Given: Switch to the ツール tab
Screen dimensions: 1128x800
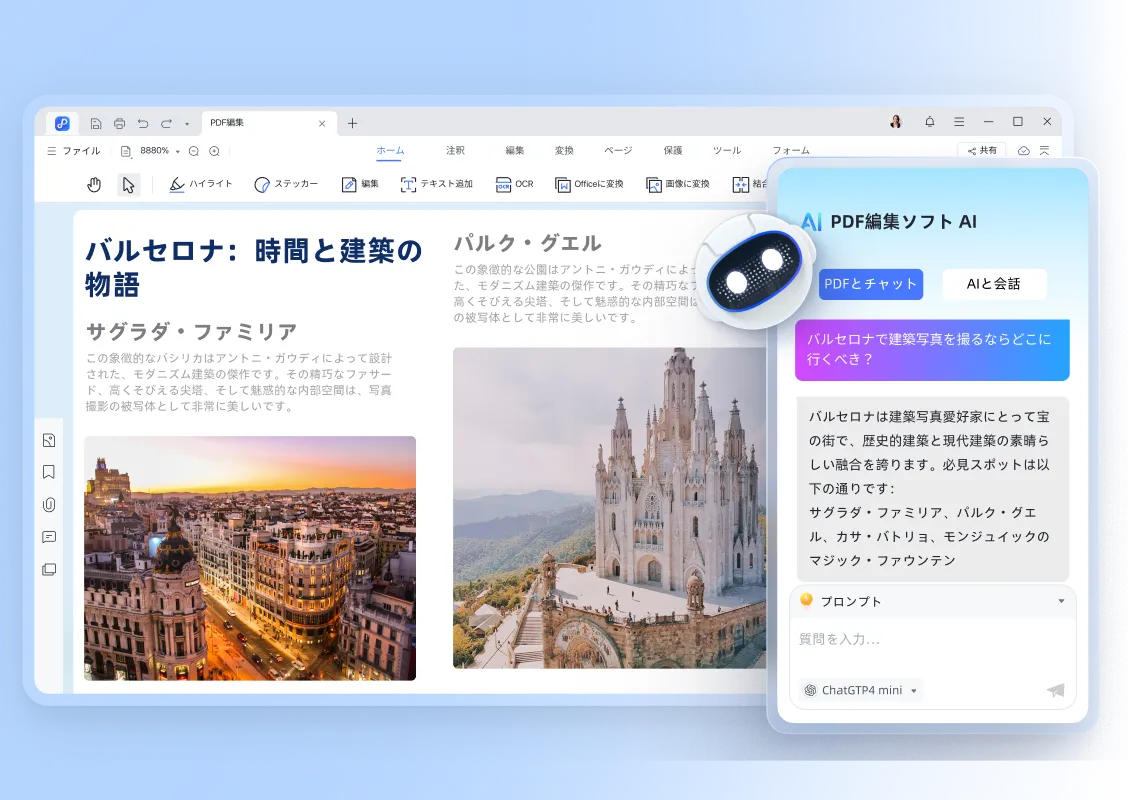Looking at the screenshot, I should [x=727, y=150].
